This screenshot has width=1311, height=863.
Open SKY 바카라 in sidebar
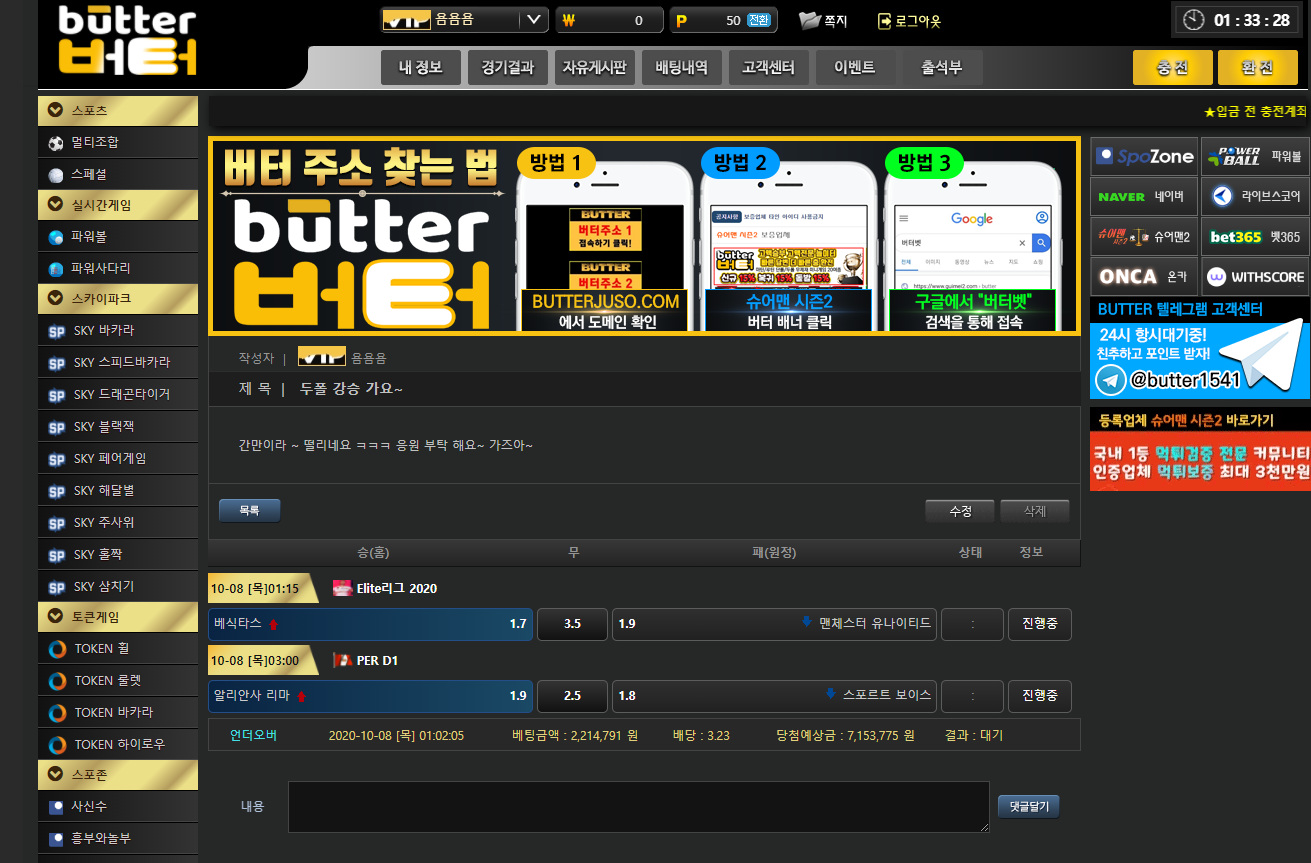click(x=57, y=331)
